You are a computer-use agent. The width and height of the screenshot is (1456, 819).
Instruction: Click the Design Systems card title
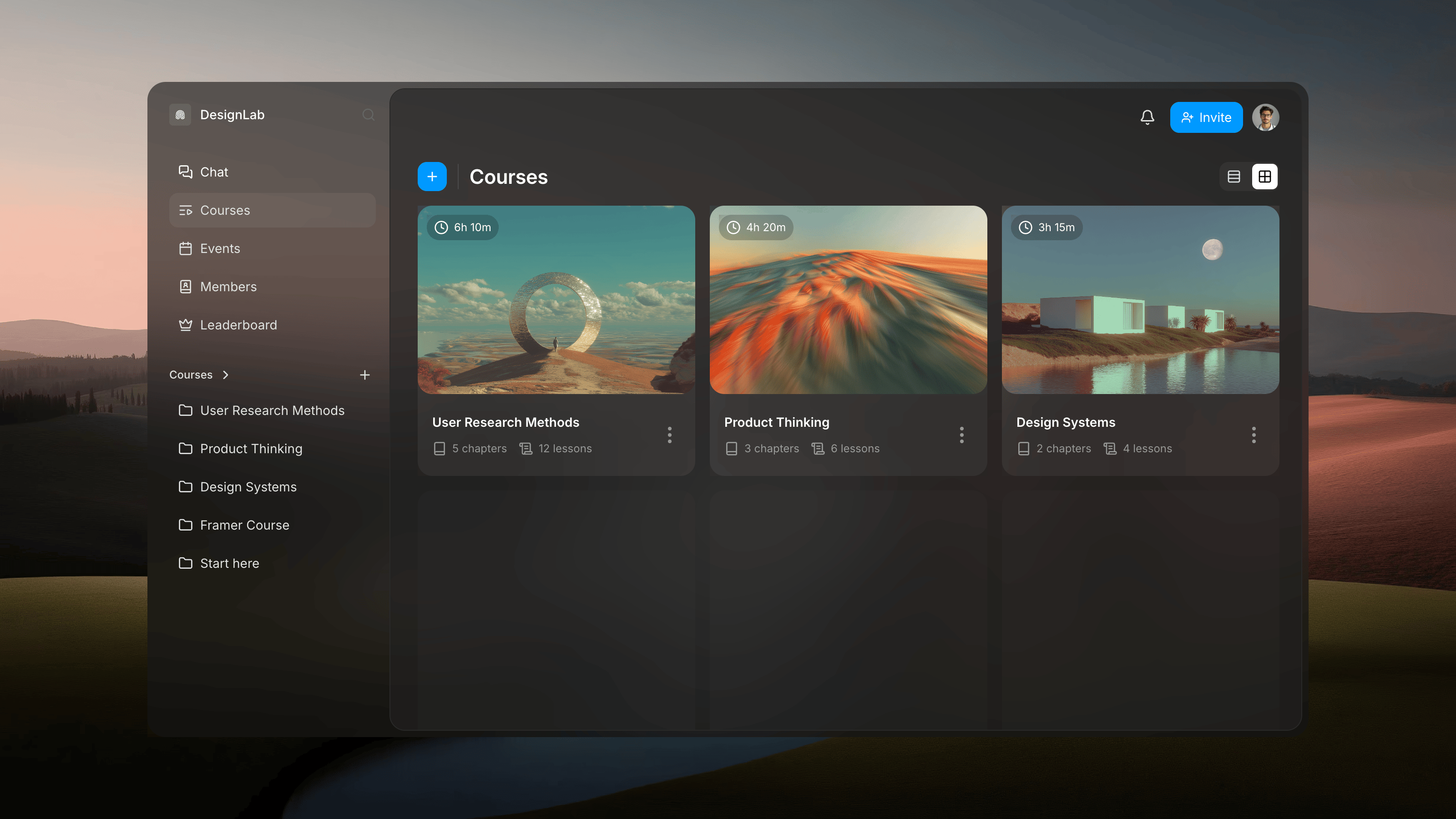pos(1066,422)
